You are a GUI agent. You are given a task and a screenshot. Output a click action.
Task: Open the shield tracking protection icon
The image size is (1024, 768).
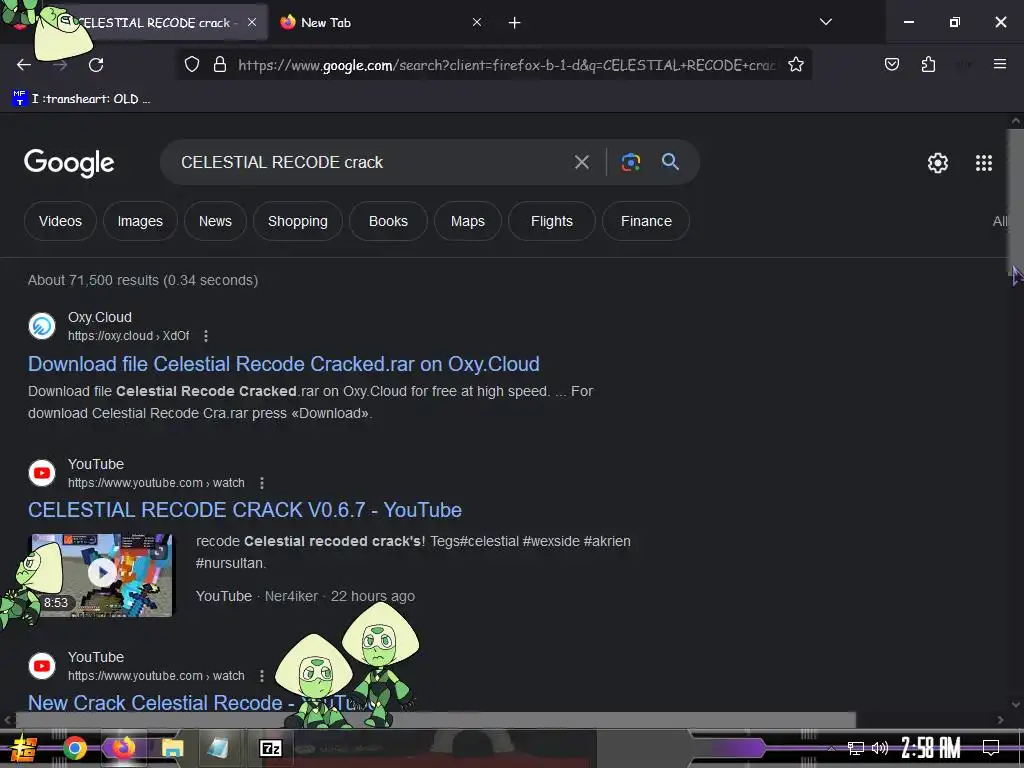pos(191,65)
